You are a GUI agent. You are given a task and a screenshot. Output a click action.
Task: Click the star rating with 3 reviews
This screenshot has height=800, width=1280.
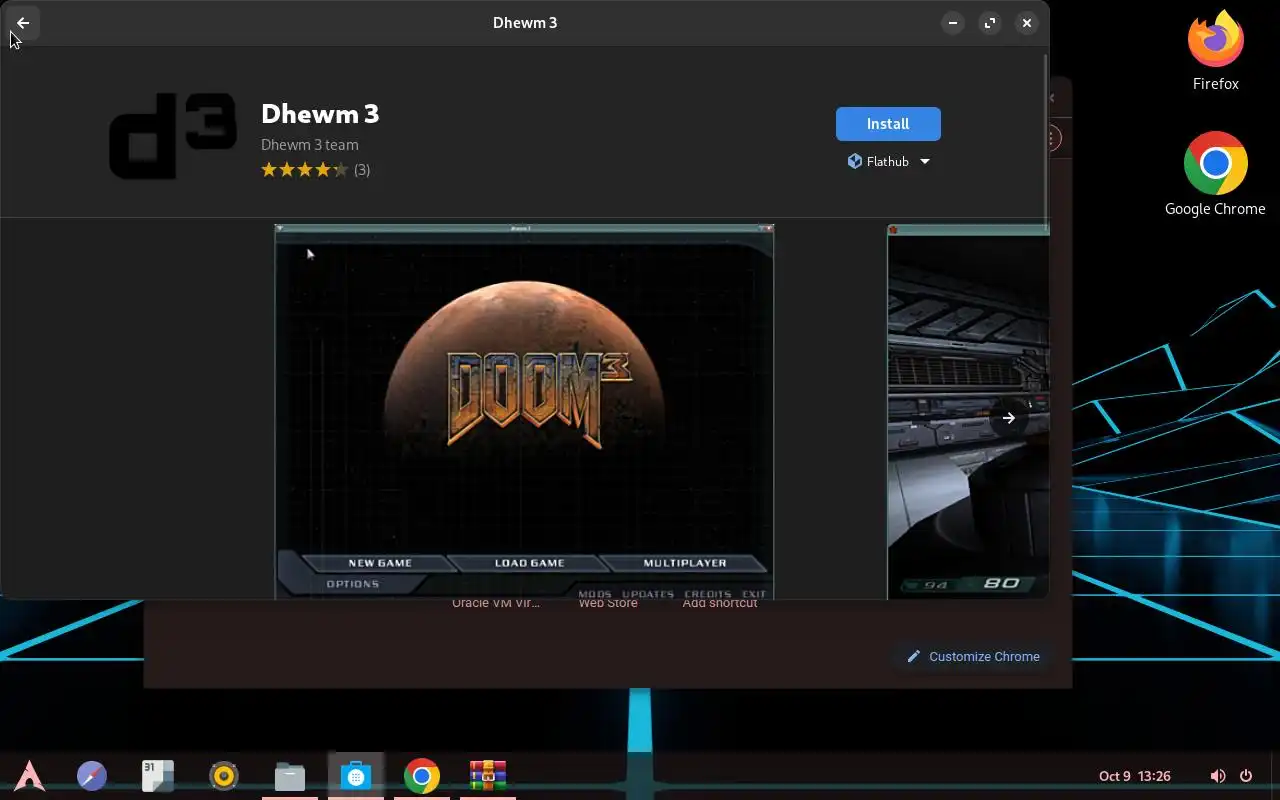click(315, 170)
